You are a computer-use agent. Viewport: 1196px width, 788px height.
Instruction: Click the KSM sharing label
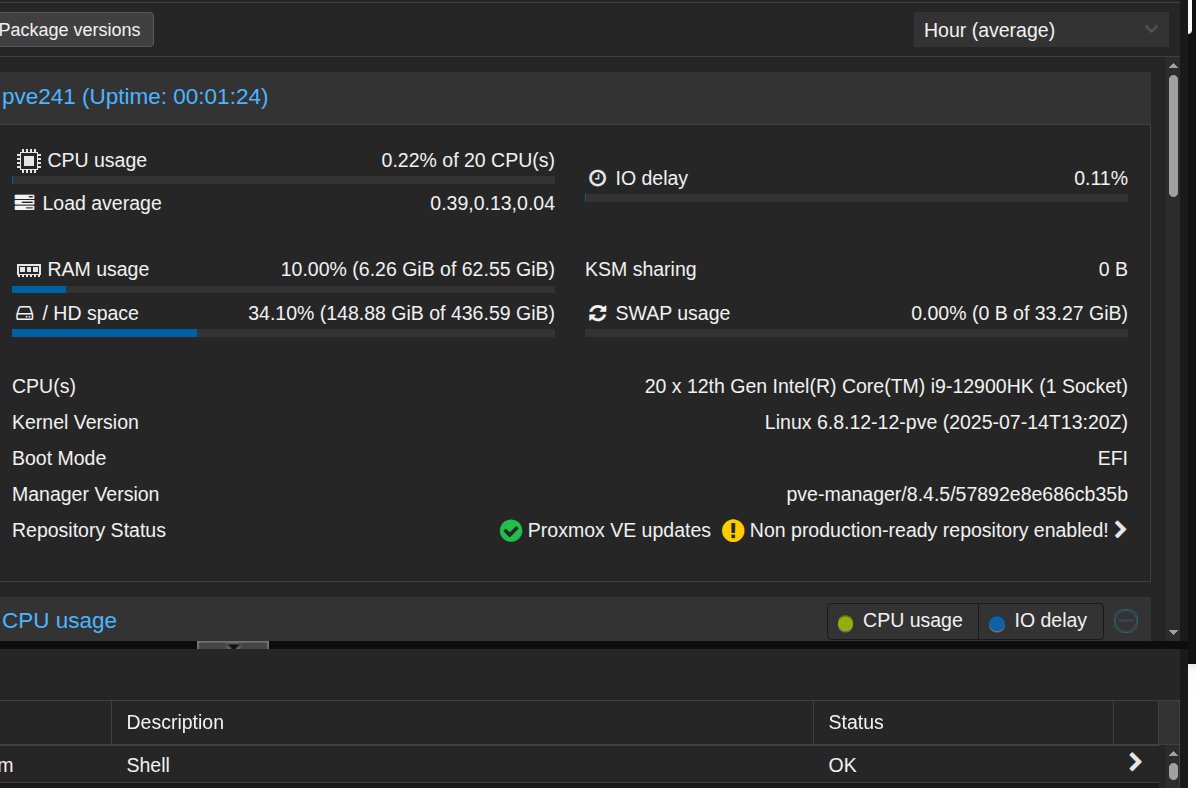pos(641,269)
